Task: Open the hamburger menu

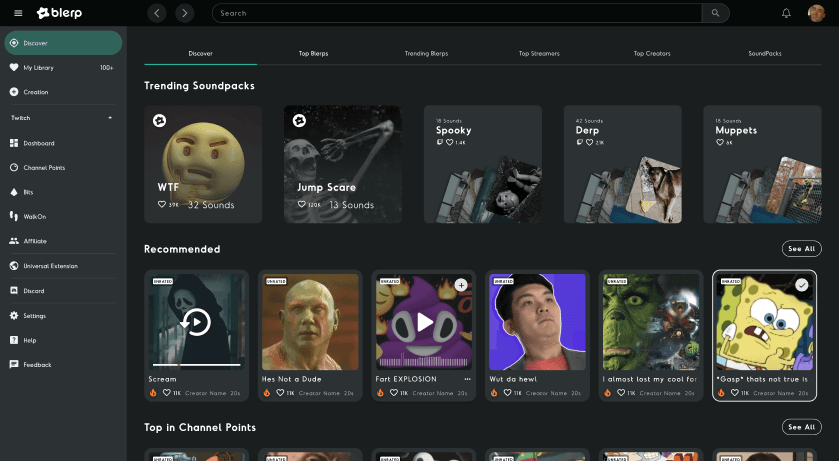Action: 18,13
